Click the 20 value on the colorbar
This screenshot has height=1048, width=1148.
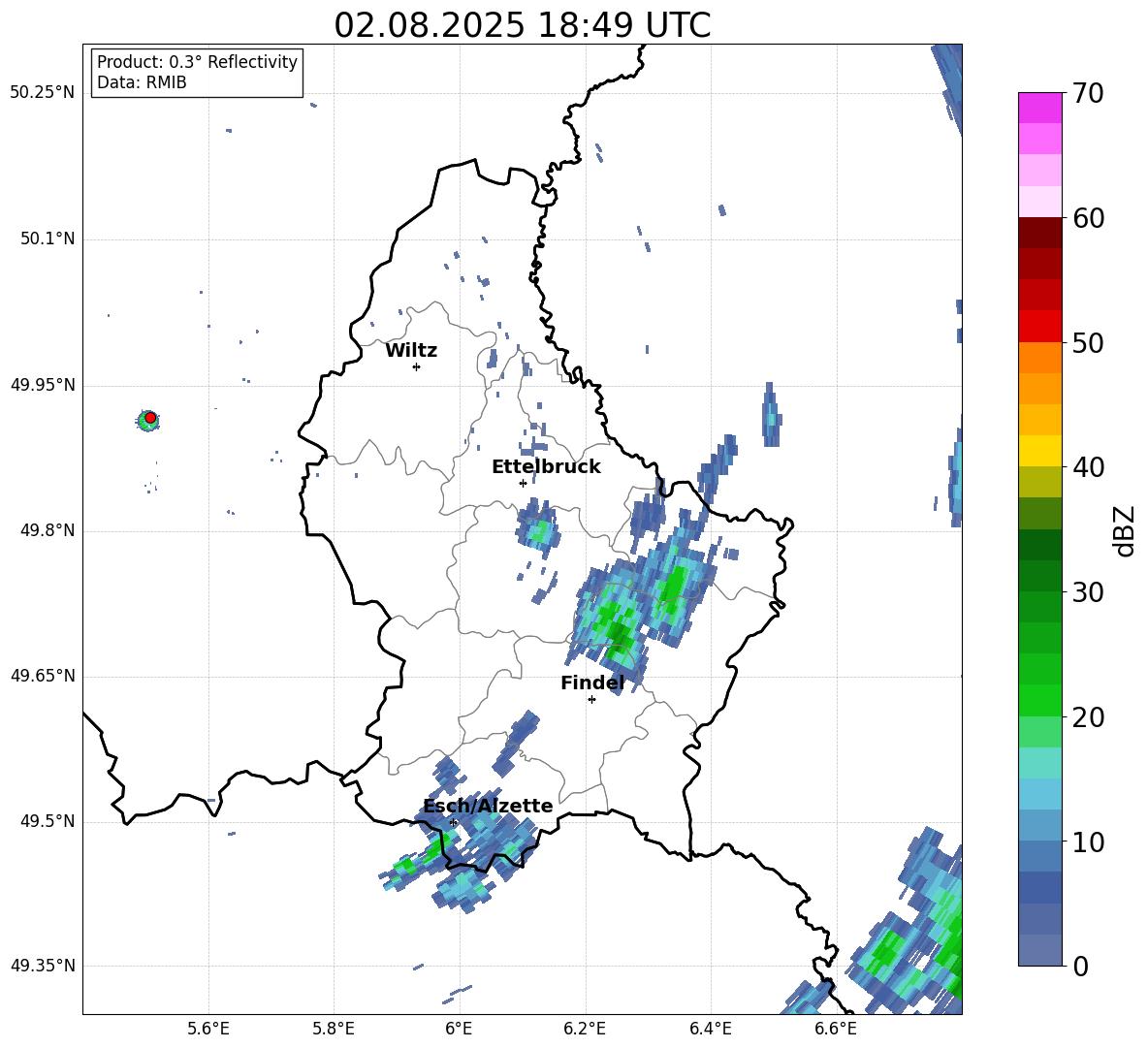[1088, 716]
